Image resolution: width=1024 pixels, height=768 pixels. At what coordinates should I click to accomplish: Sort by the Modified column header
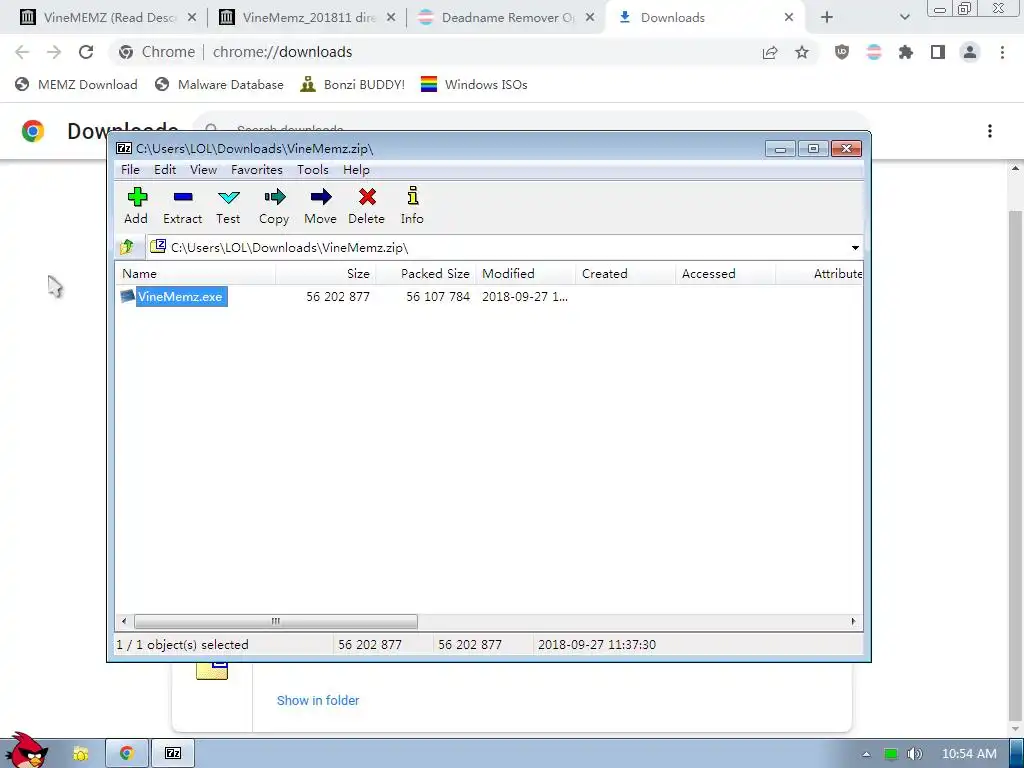tap(526, 274)
